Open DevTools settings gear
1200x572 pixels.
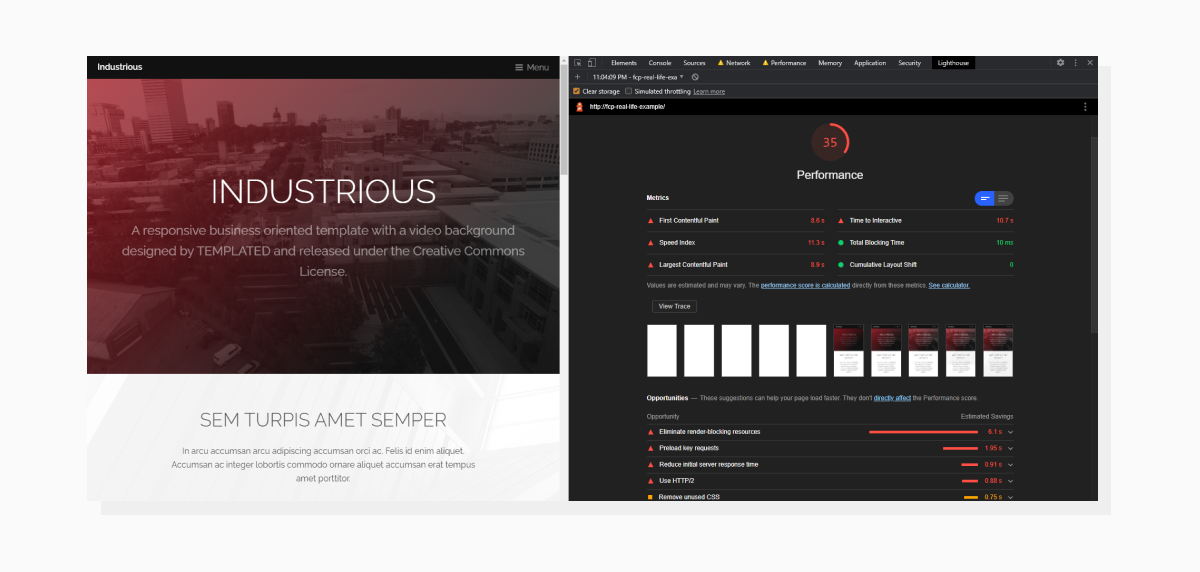(1061, 63)
